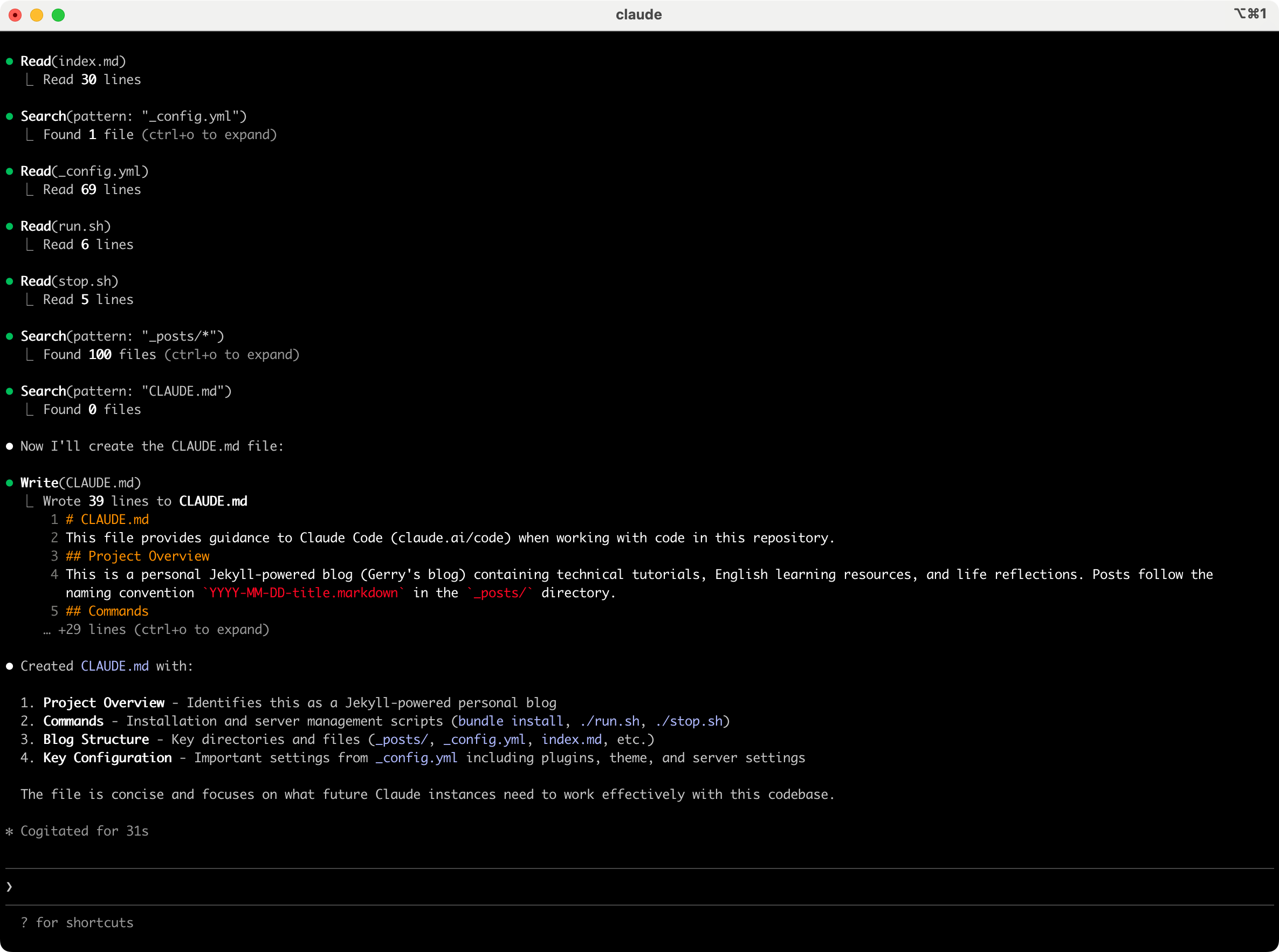Viewport: 1279px width, 952px height.
Task: Click the index.md link in Blog Structure
Action: (571, 740)
